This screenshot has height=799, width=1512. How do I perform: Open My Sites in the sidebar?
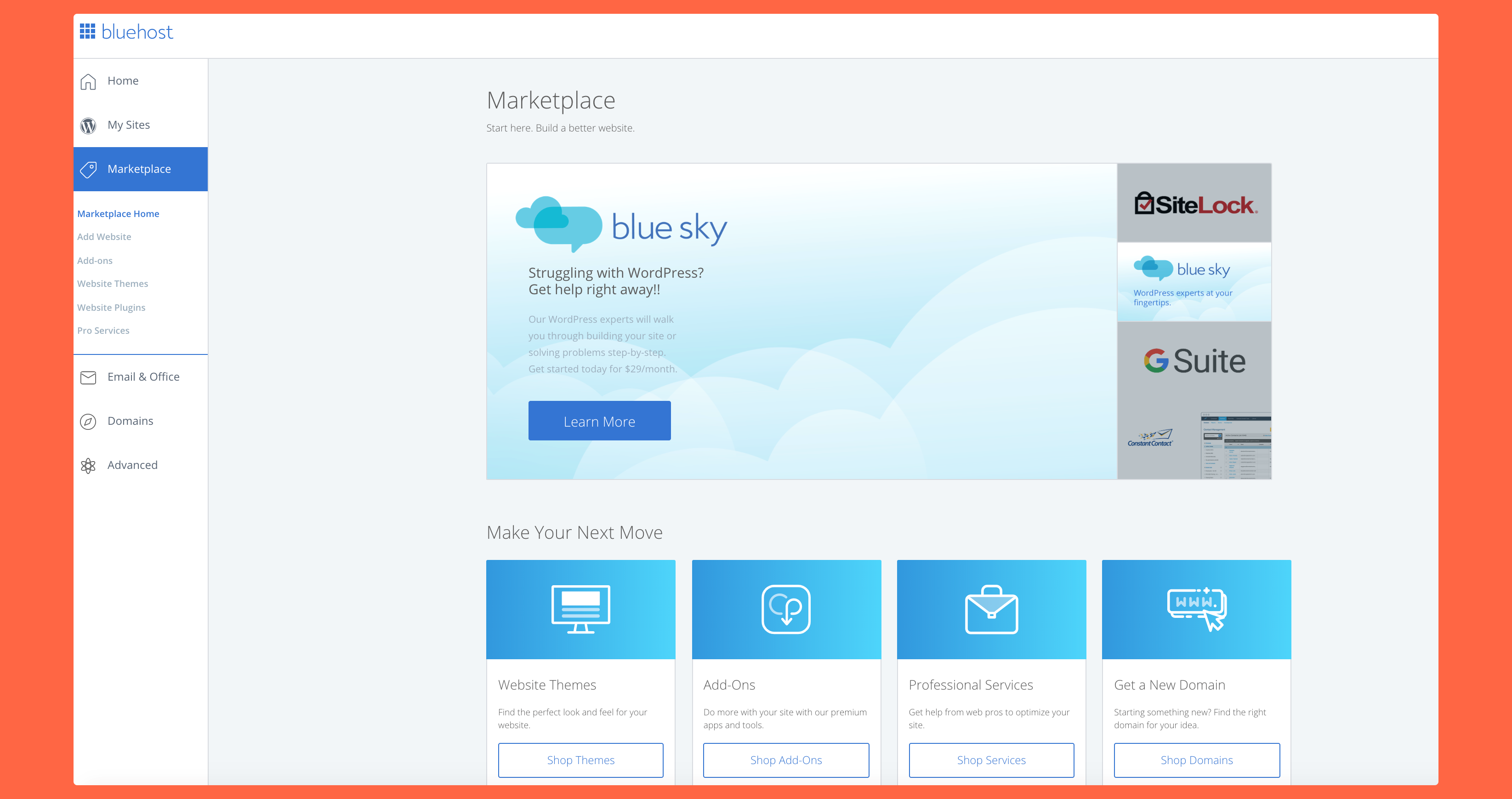pyautogui.click(x=140, y=125)
